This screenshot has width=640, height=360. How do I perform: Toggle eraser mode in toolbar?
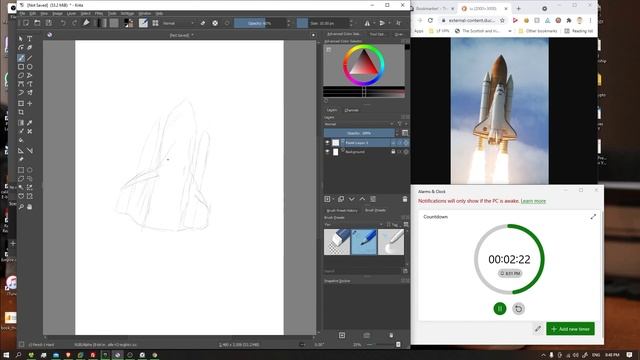203,23
